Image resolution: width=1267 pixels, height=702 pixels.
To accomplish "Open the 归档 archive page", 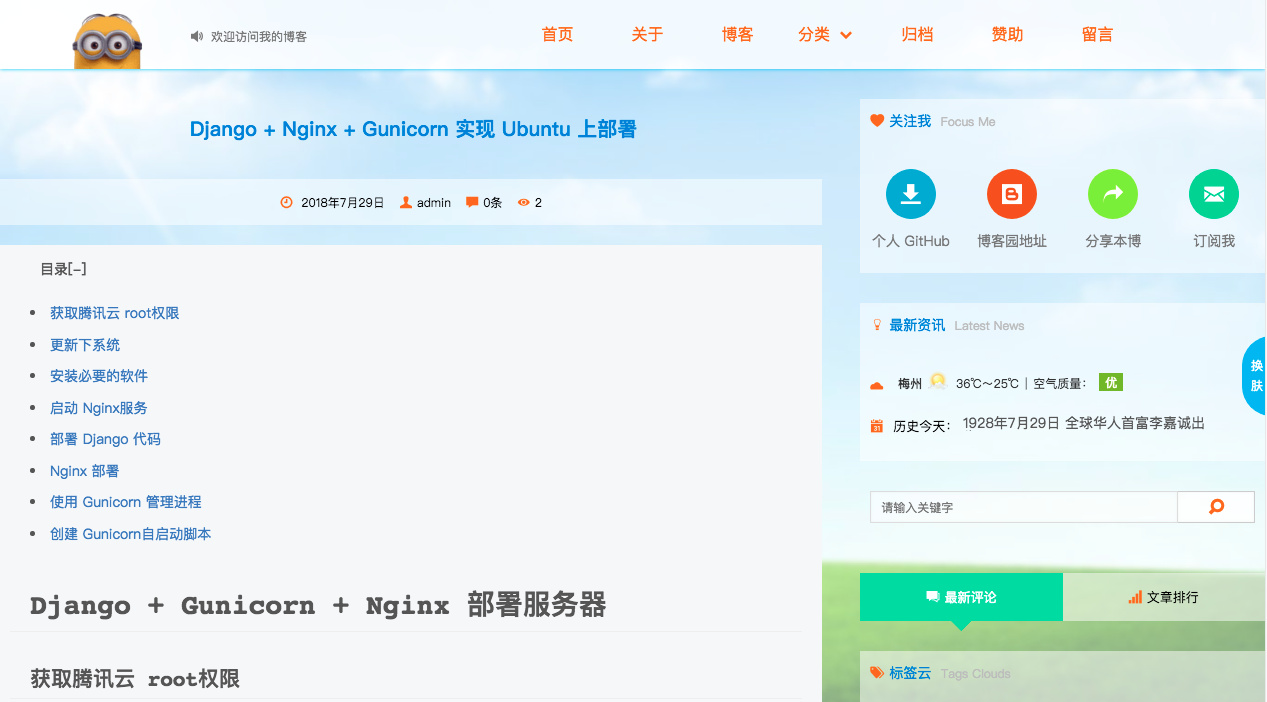I will tap(918, 35).
